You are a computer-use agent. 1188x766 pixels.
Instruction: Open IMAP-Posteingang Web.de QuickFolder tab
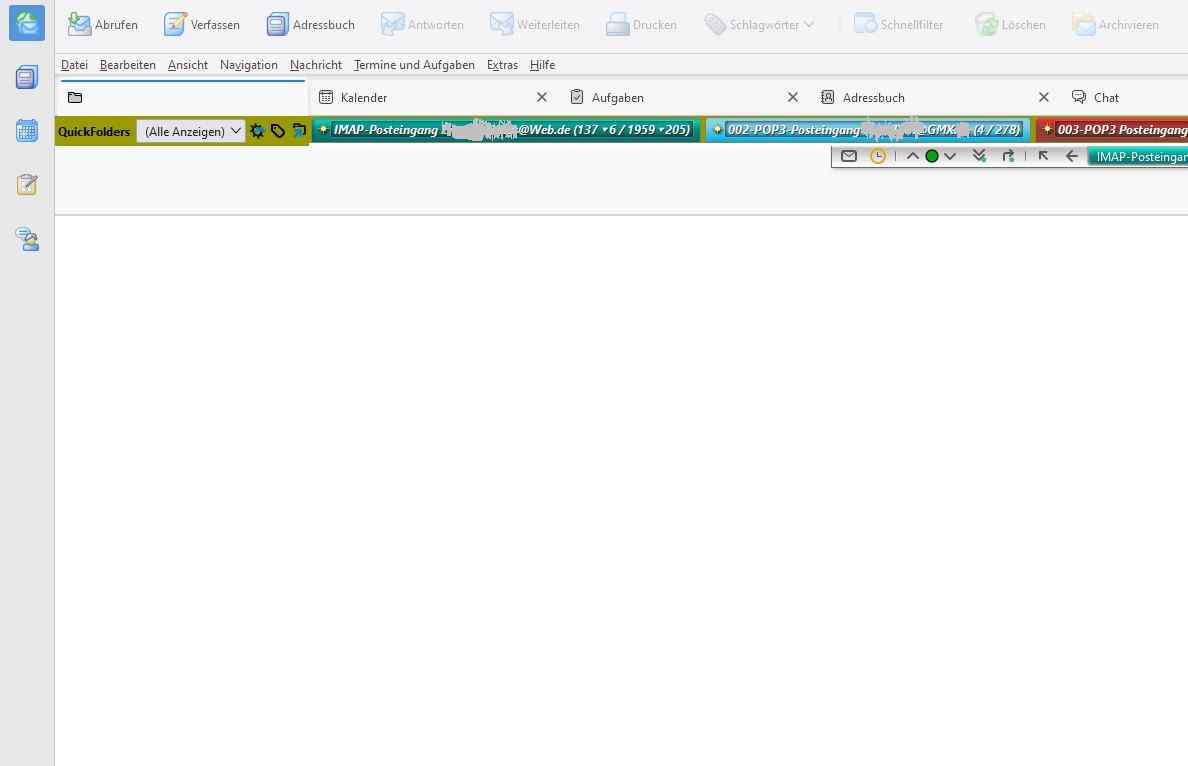pos(505,130)
